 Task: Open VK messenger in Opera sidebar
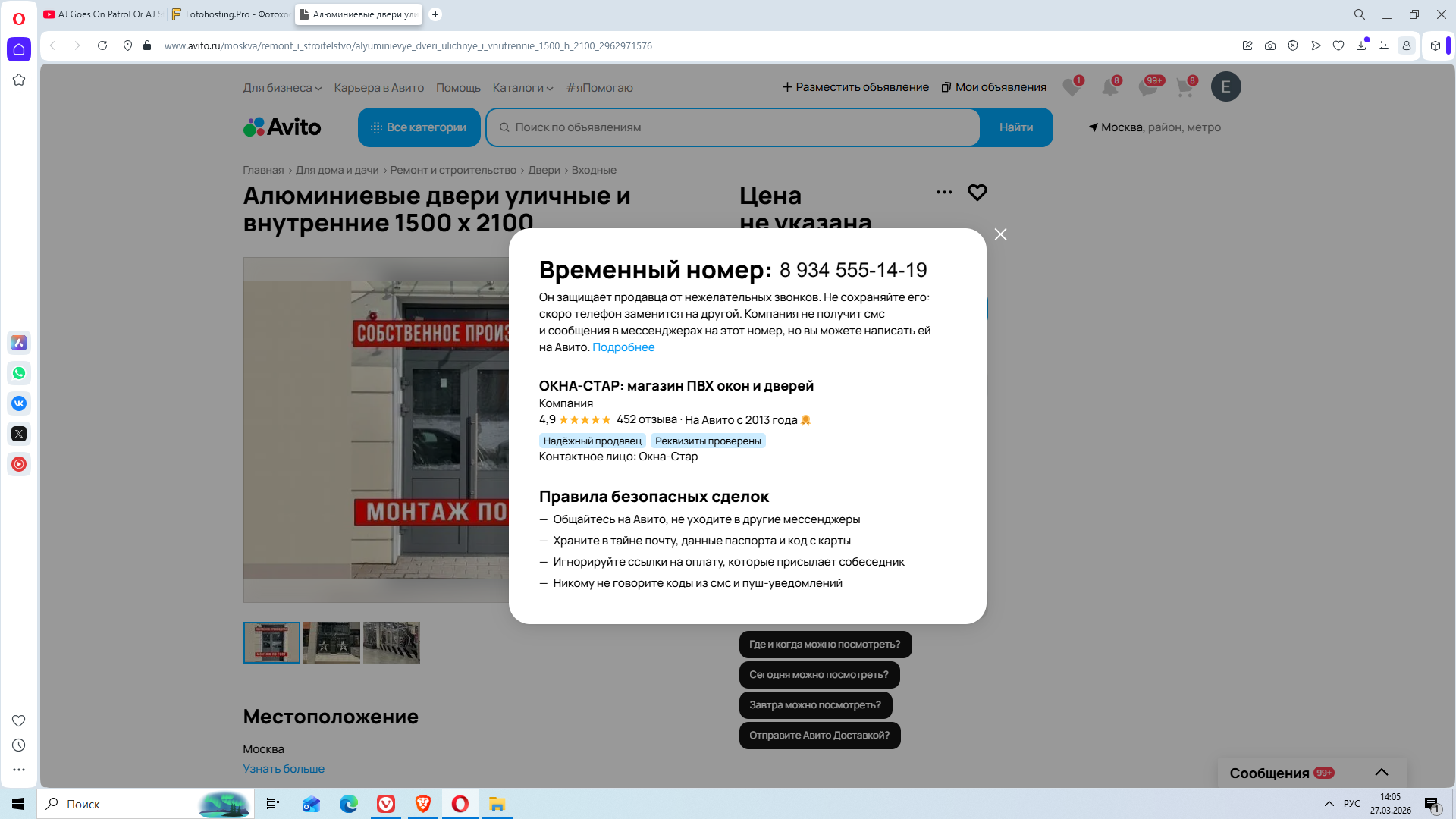[19, 403]
